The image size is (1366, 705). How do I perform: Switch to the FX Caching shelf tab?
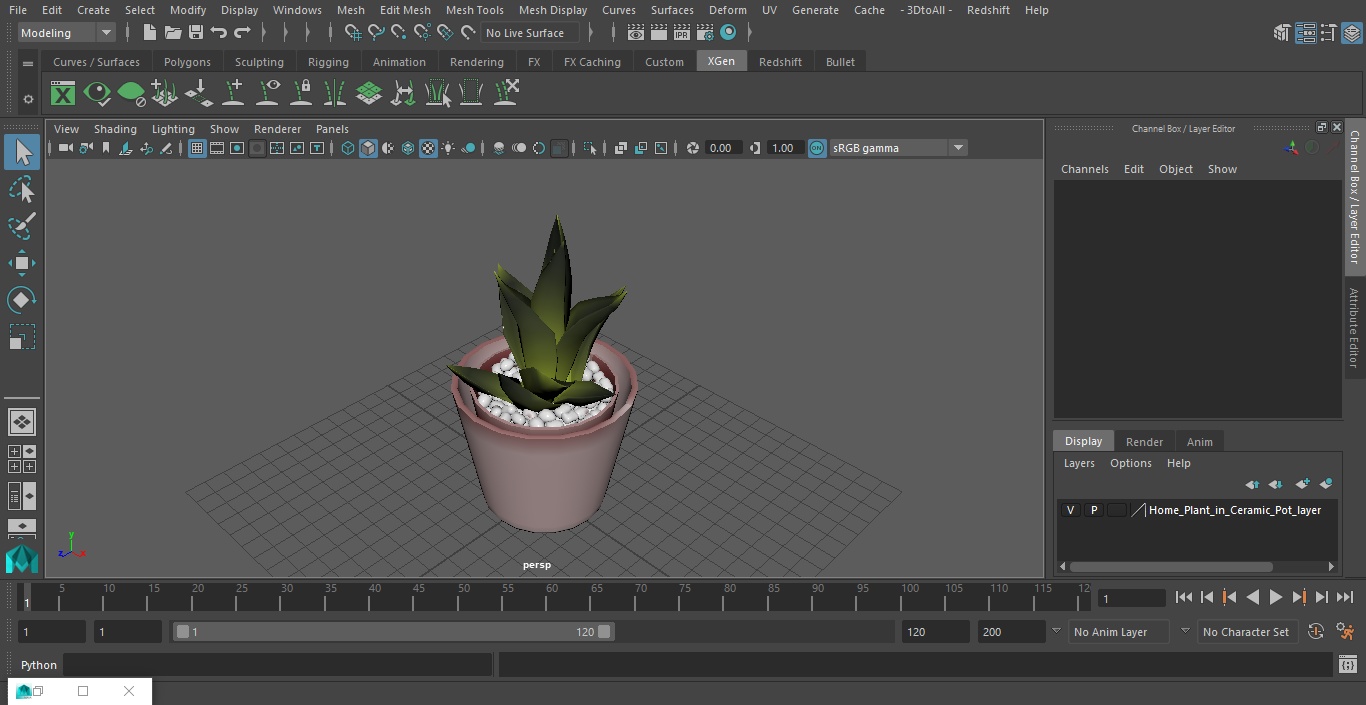(592, 62)
